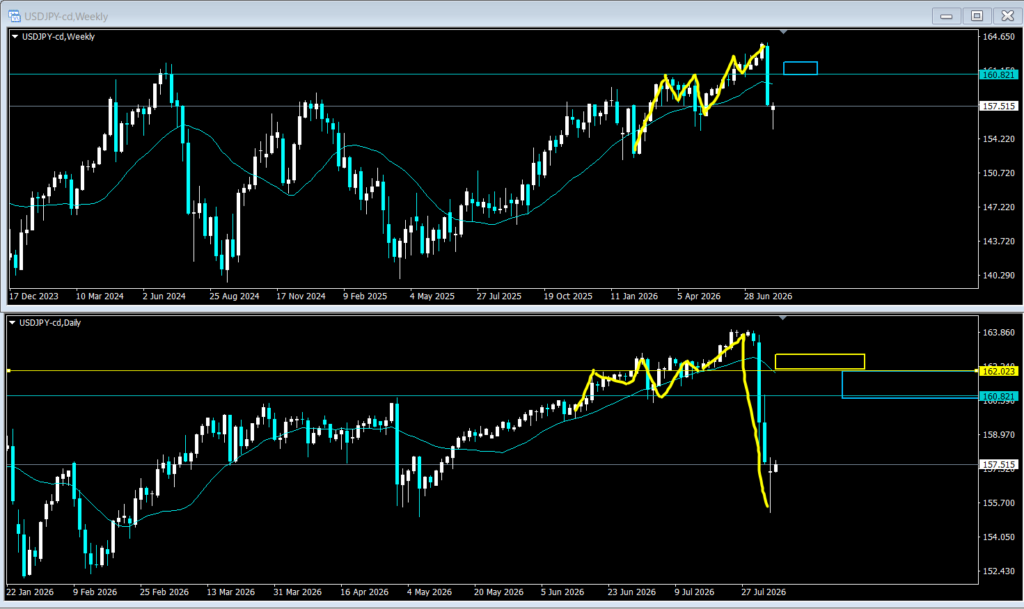This screenshot has height=609, width=1024.
Task: Click the 152.430 level on the daily price scale
Action: click(x=999, y=570)
